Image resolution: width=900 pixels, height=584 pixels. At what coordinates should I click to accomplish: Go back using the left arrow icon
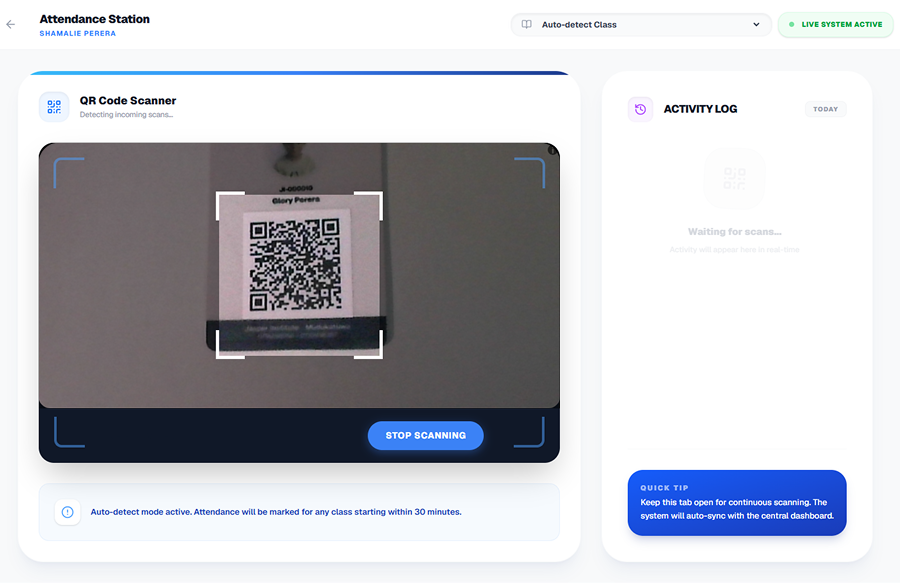[x=10, y=24]
